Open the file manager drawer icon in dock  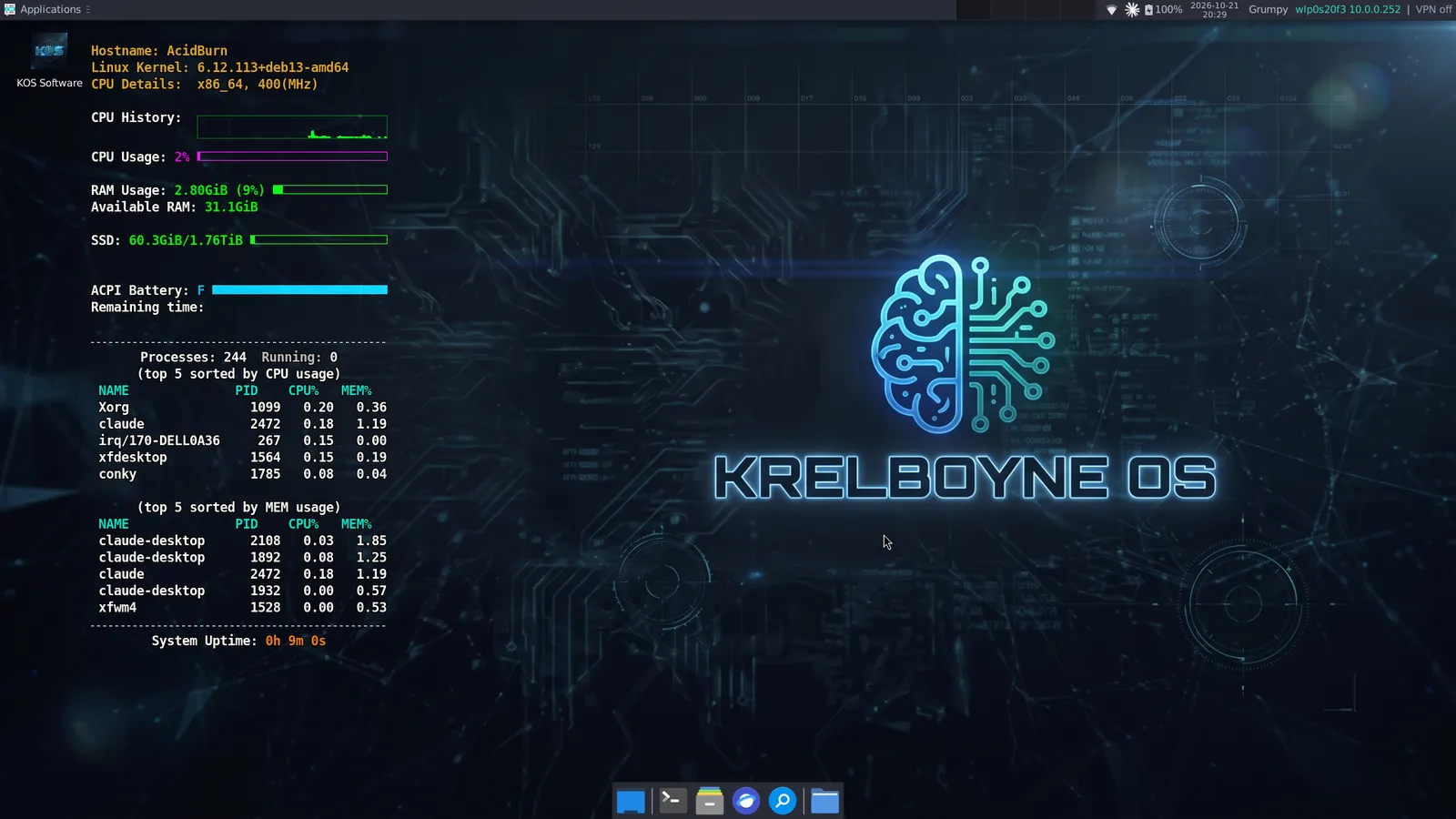tap(709, 801)
